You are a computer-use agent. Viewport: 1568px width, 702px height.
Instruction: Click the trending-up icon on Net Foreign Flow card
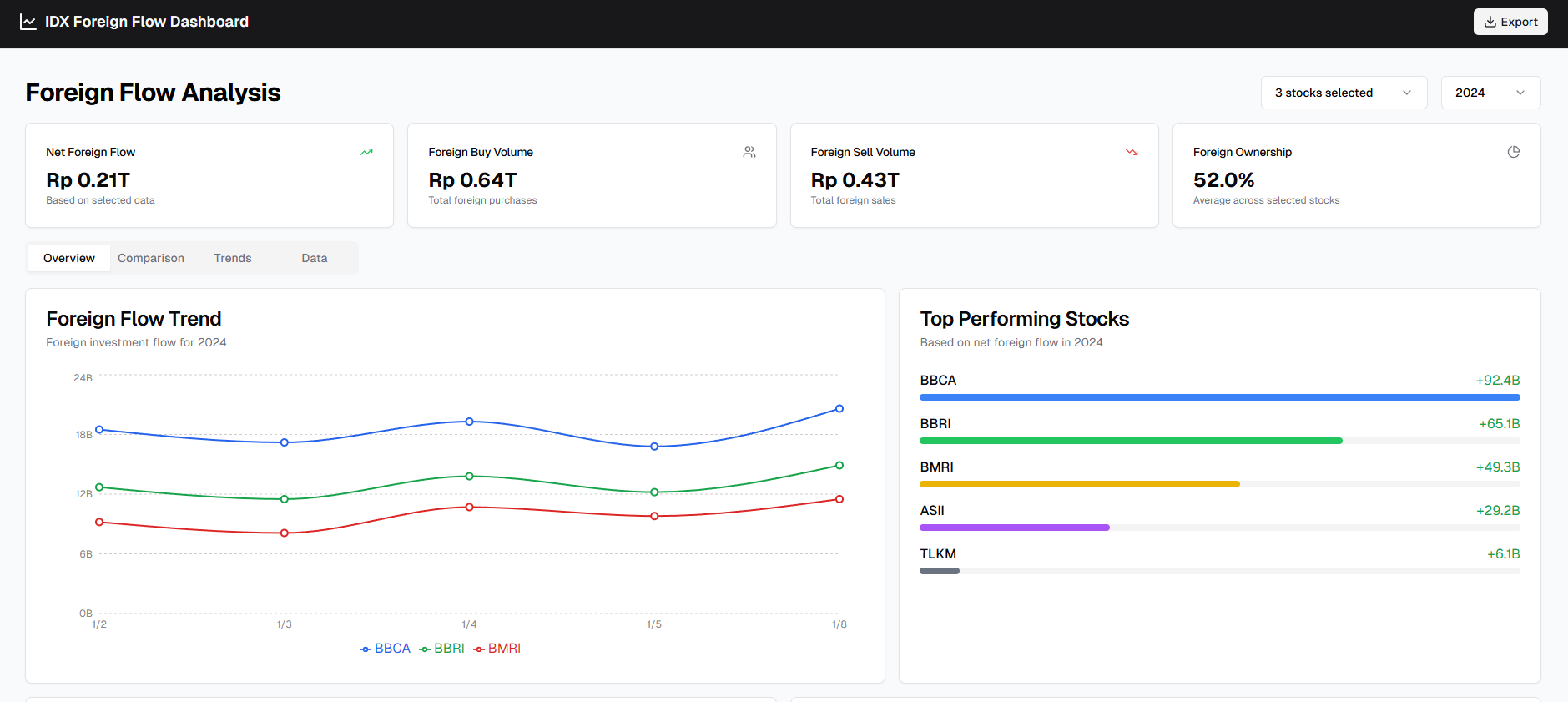pyautogui.click(x=366, y=152)
